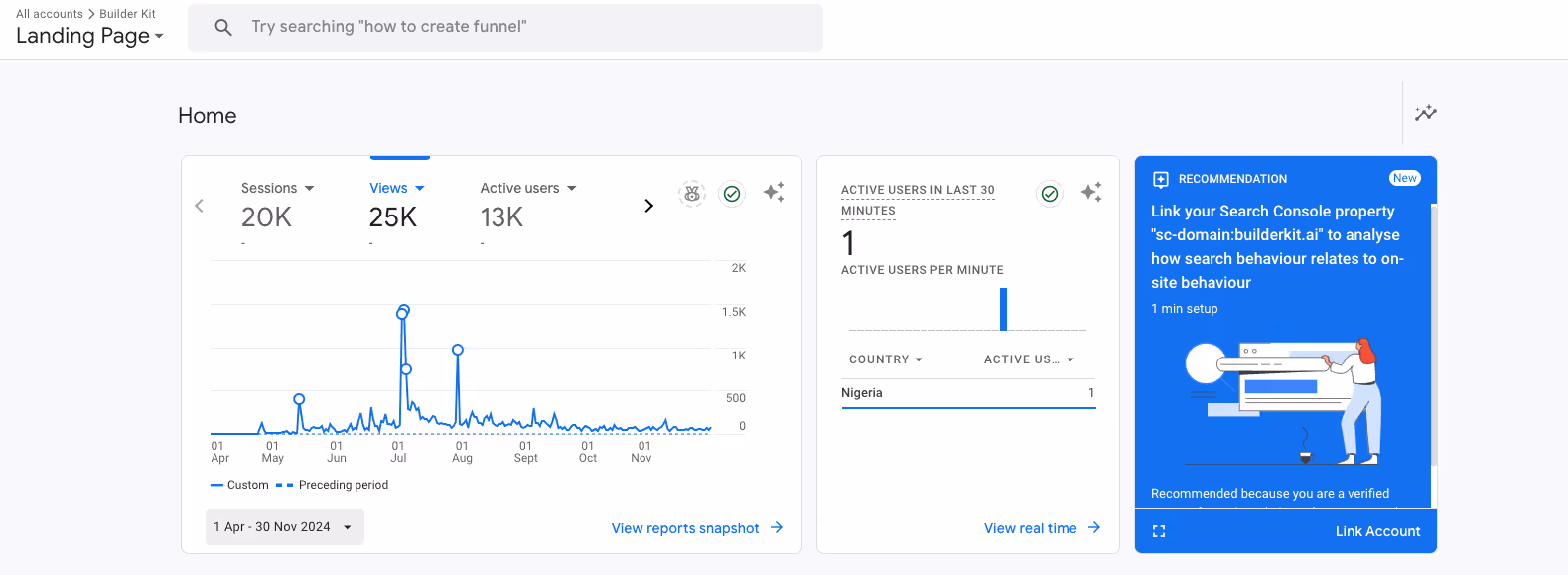
Task: Click Active Users in Last 30 Minutes heading
Action: 918,200
